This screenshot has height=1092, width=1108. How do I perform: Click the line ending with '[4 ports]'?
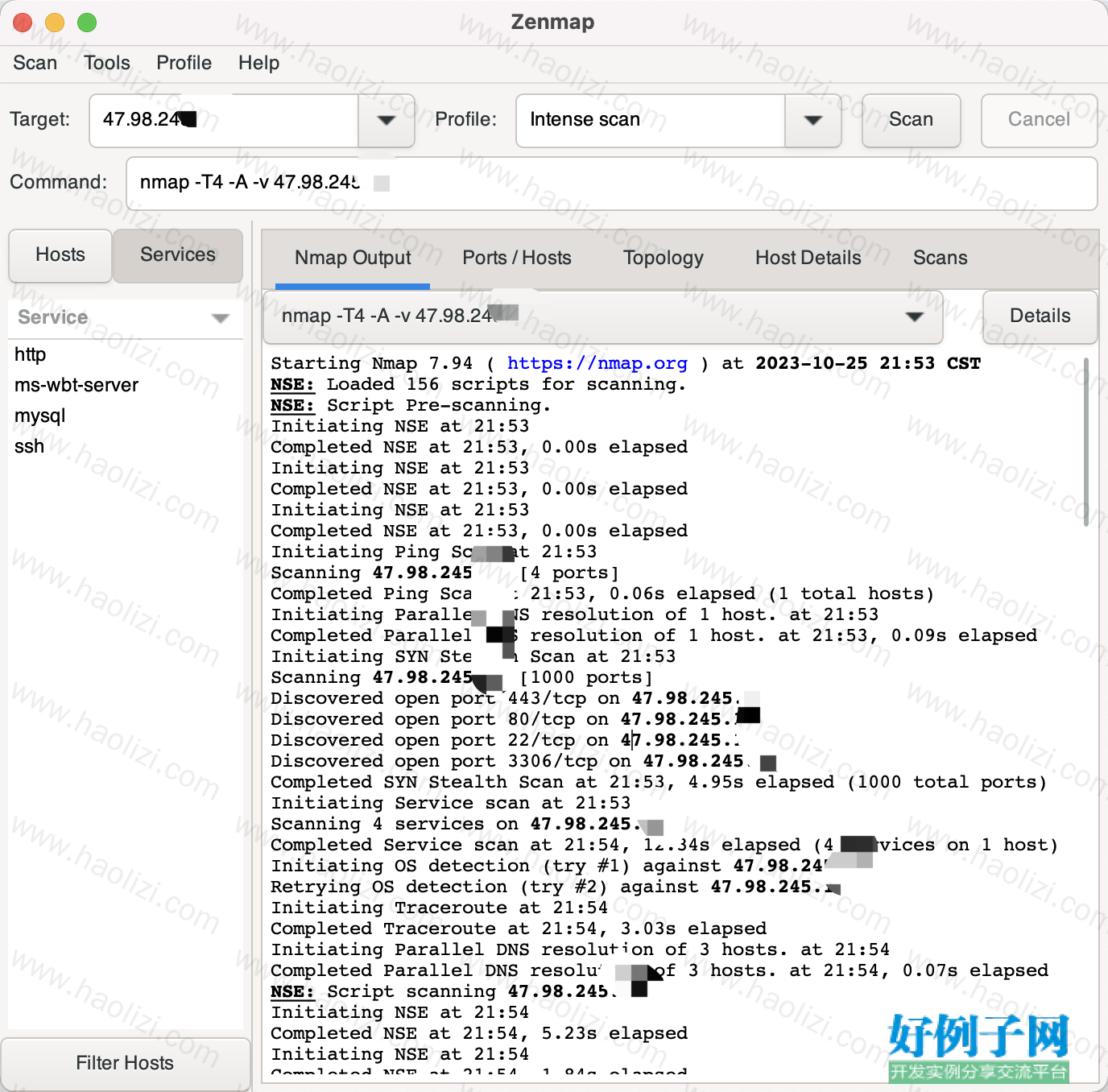click(445, 573)
